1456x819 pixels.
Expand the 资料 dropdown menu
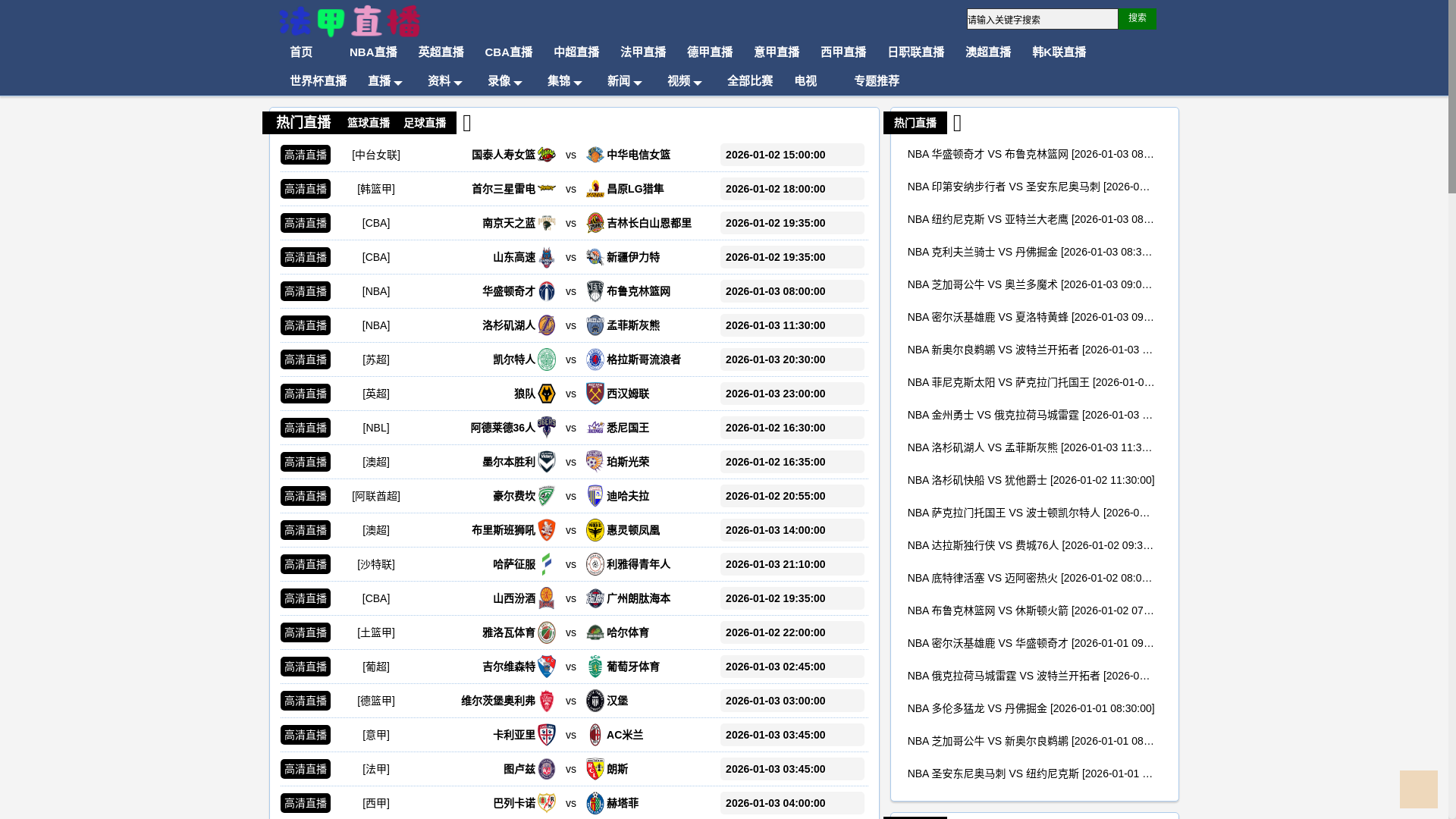[444, 81]
